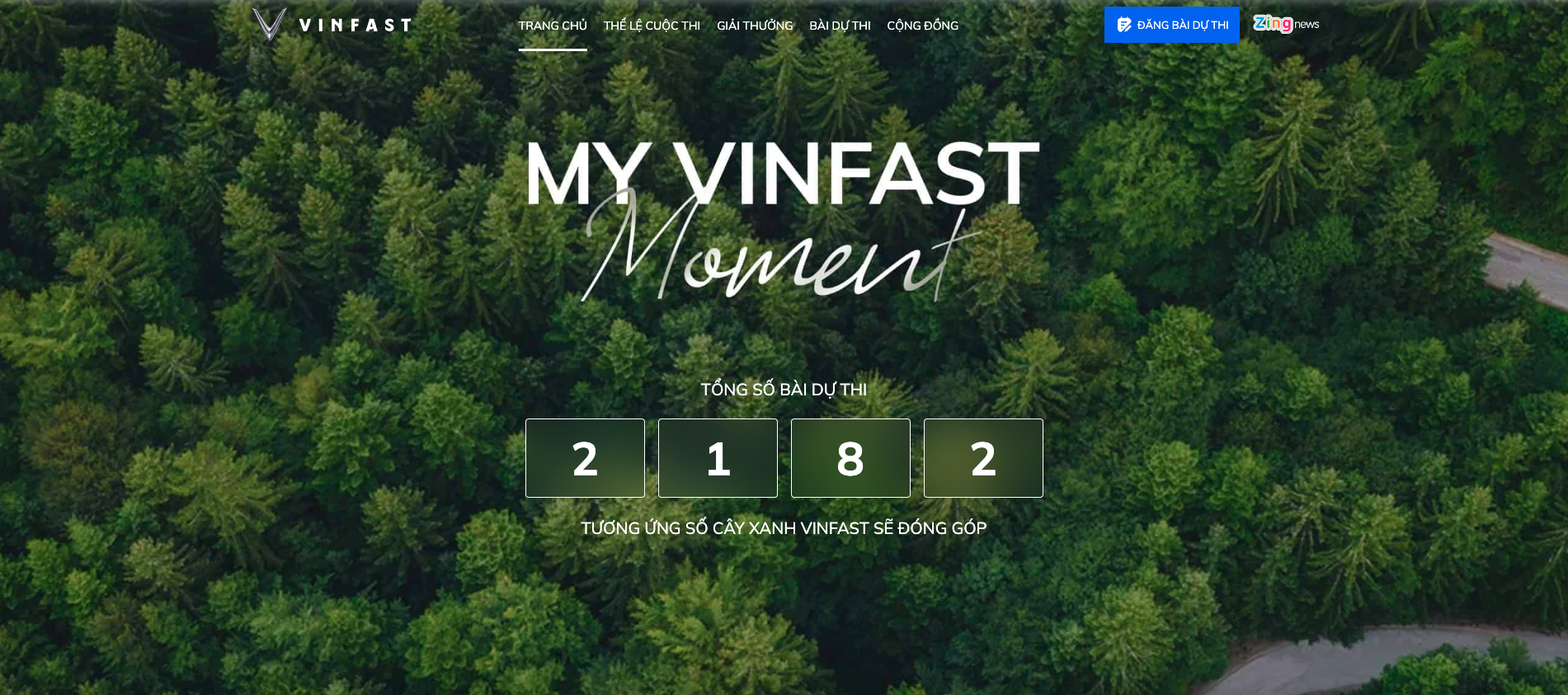Viewport: 1568px width, 695px height.
Task: Click the VINFAST wordmark text
Action: click(356, 26)
